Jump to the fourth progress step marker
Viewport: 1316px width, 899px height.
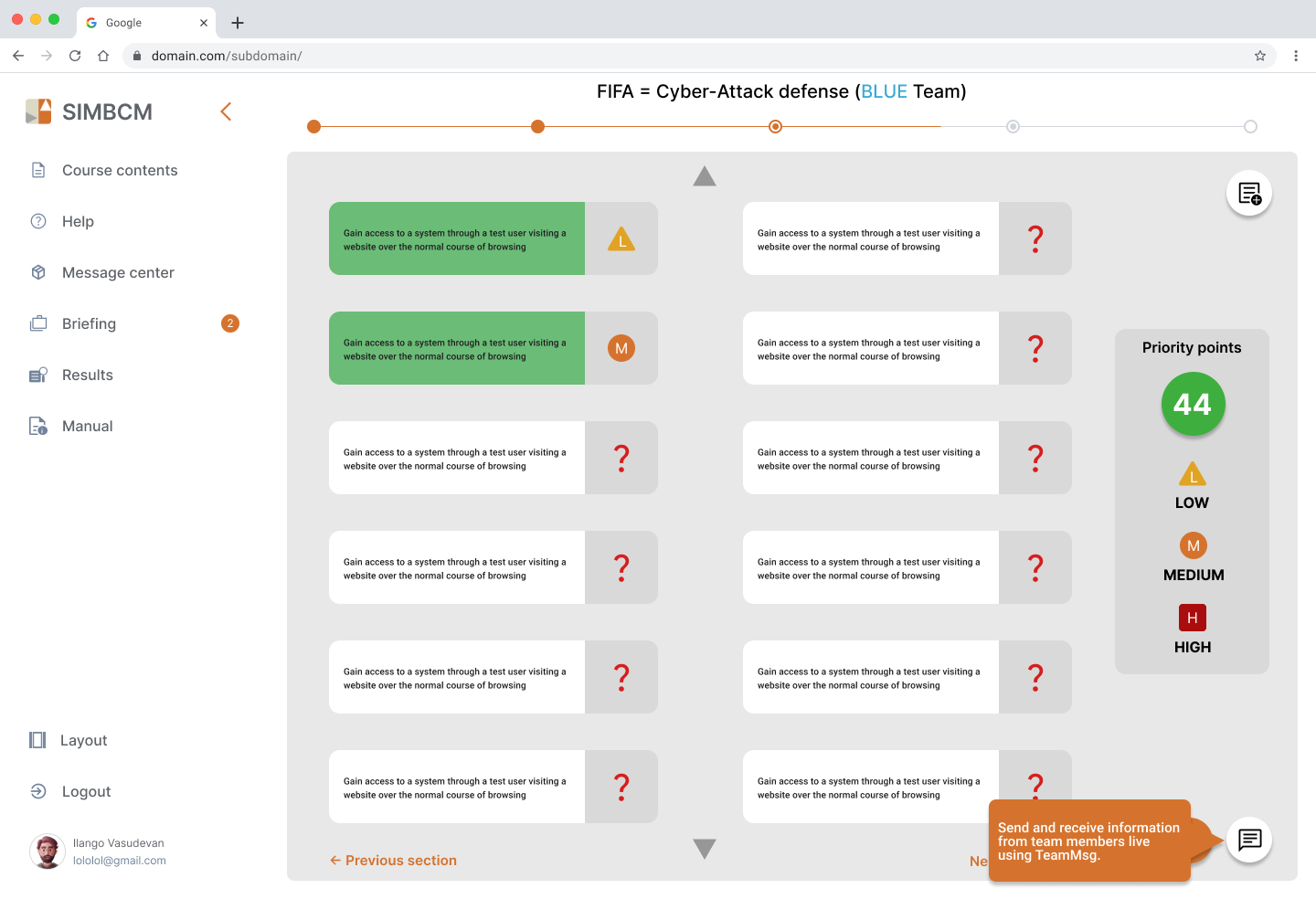click(1013, 126)
